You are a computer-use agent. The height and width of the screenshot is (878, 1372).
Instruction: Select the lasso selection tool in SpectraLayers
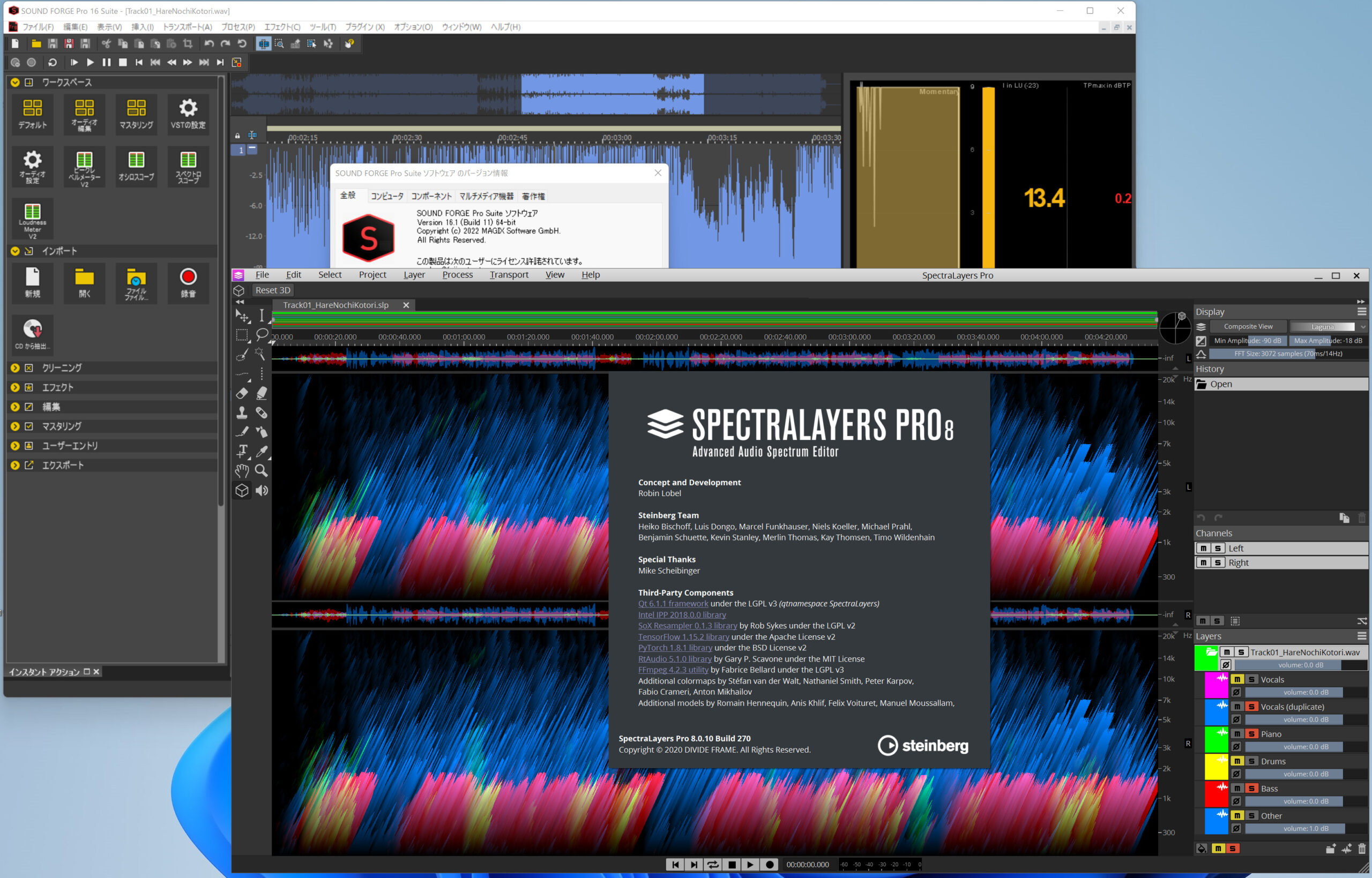(x=262, y=334)
